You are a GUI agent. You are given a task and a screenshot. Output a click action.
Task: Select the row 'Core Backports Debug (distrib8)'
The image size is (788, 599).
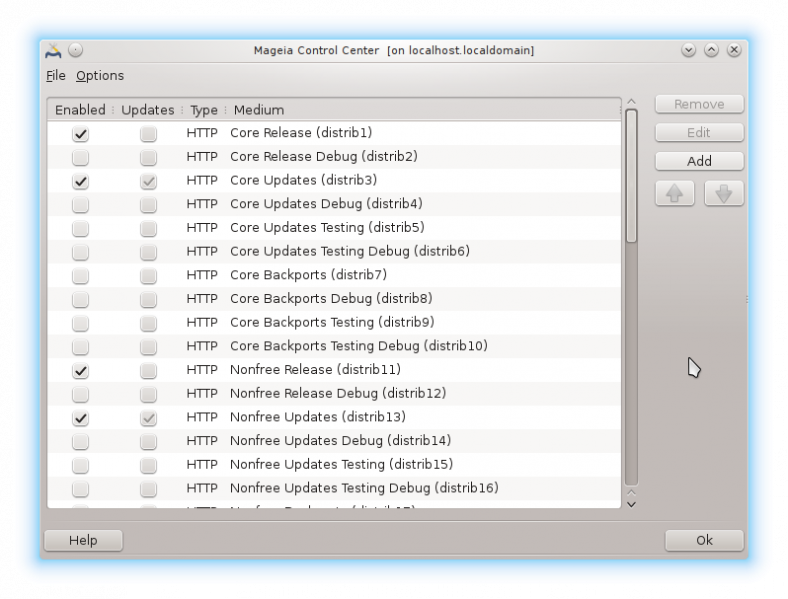(x=334, y=298)
